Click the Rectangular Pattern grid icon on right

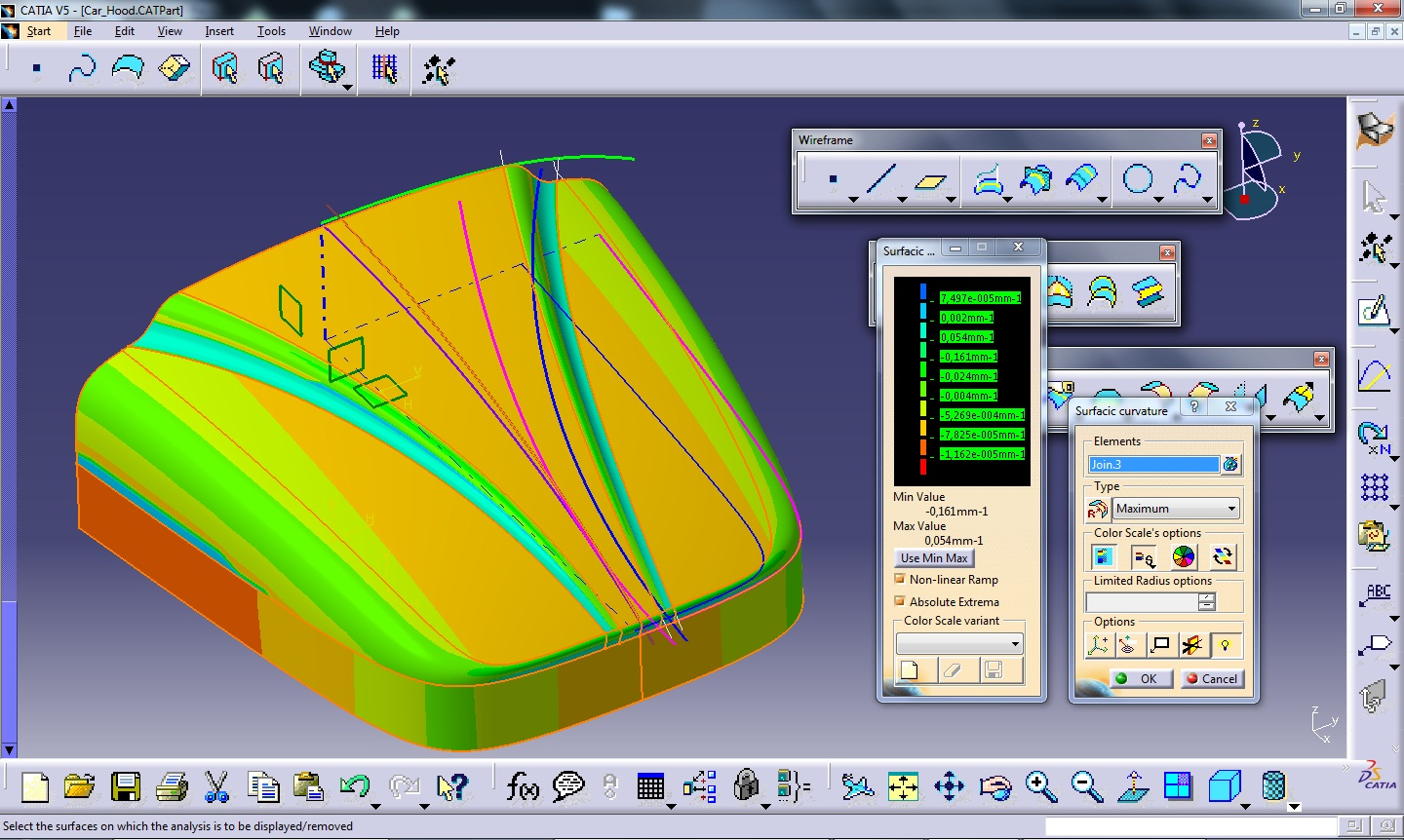click(x=1374, y=486)
